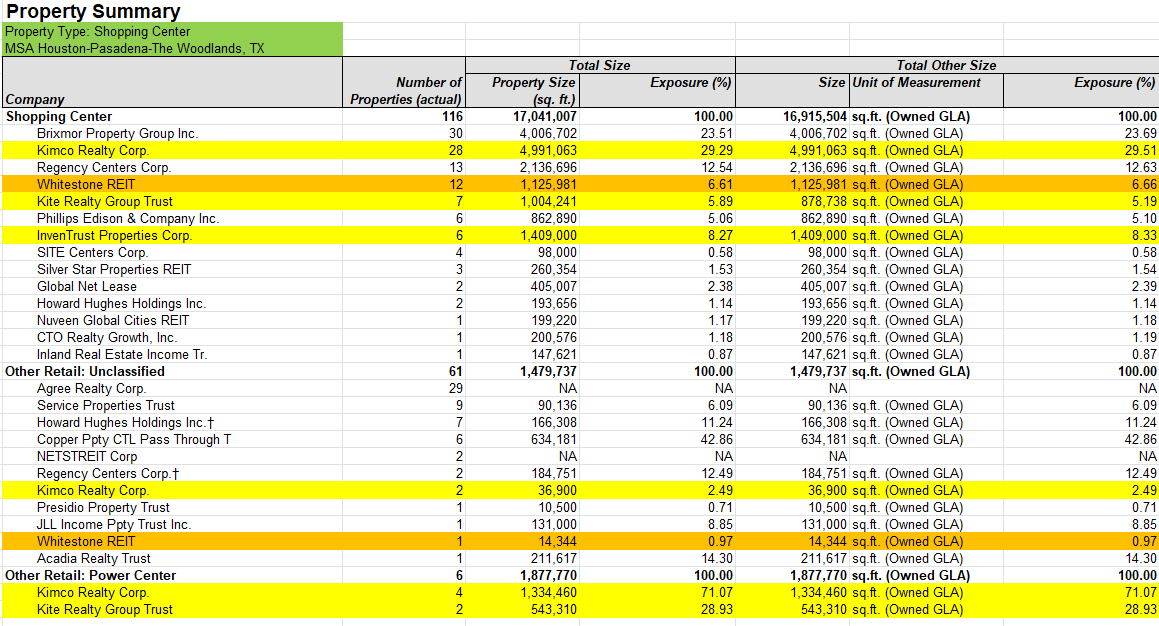This screenshot has height=626, width=1159.
Task: Click the NETSTREIT Corp cell
Action: 87,457
